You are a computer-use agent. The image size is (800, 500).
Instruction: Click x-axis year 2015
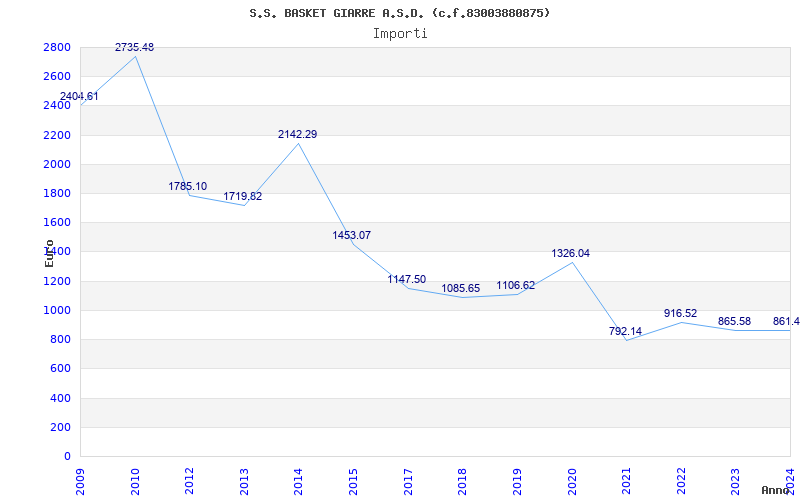click(x=353, y=481)
